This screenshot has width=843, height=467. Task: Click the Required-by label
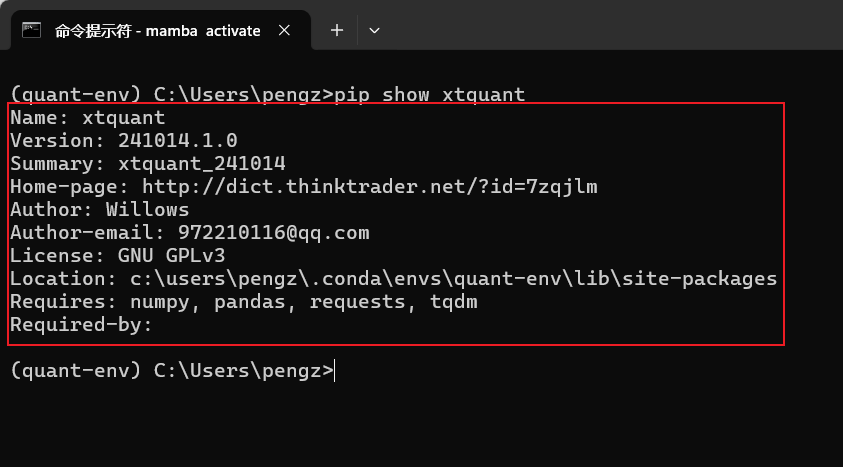click(81, 325)
